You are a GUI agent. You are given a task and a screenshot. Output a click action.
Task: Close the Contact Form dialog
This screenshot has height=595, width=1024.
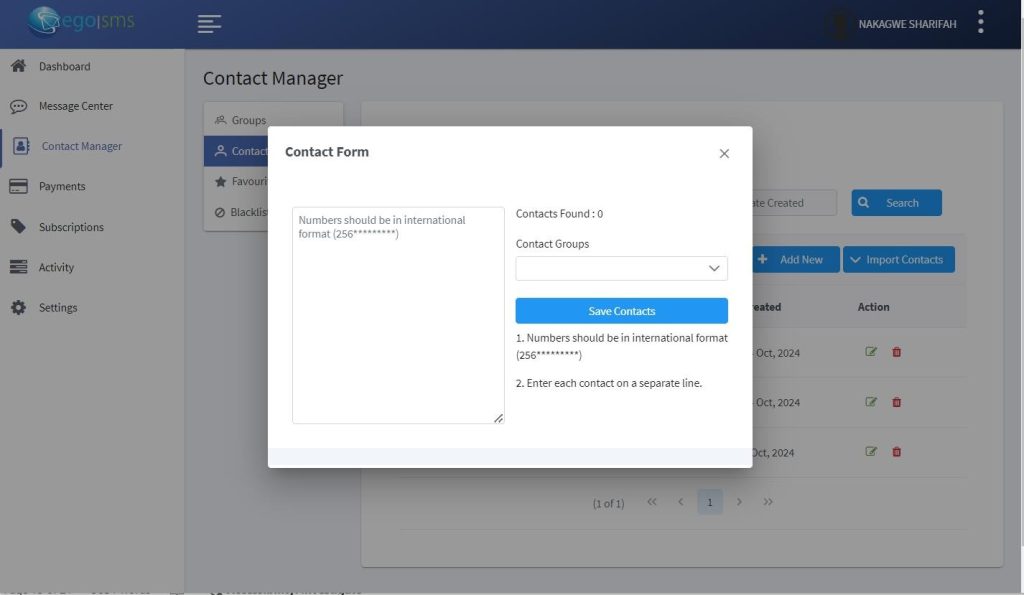724,153
